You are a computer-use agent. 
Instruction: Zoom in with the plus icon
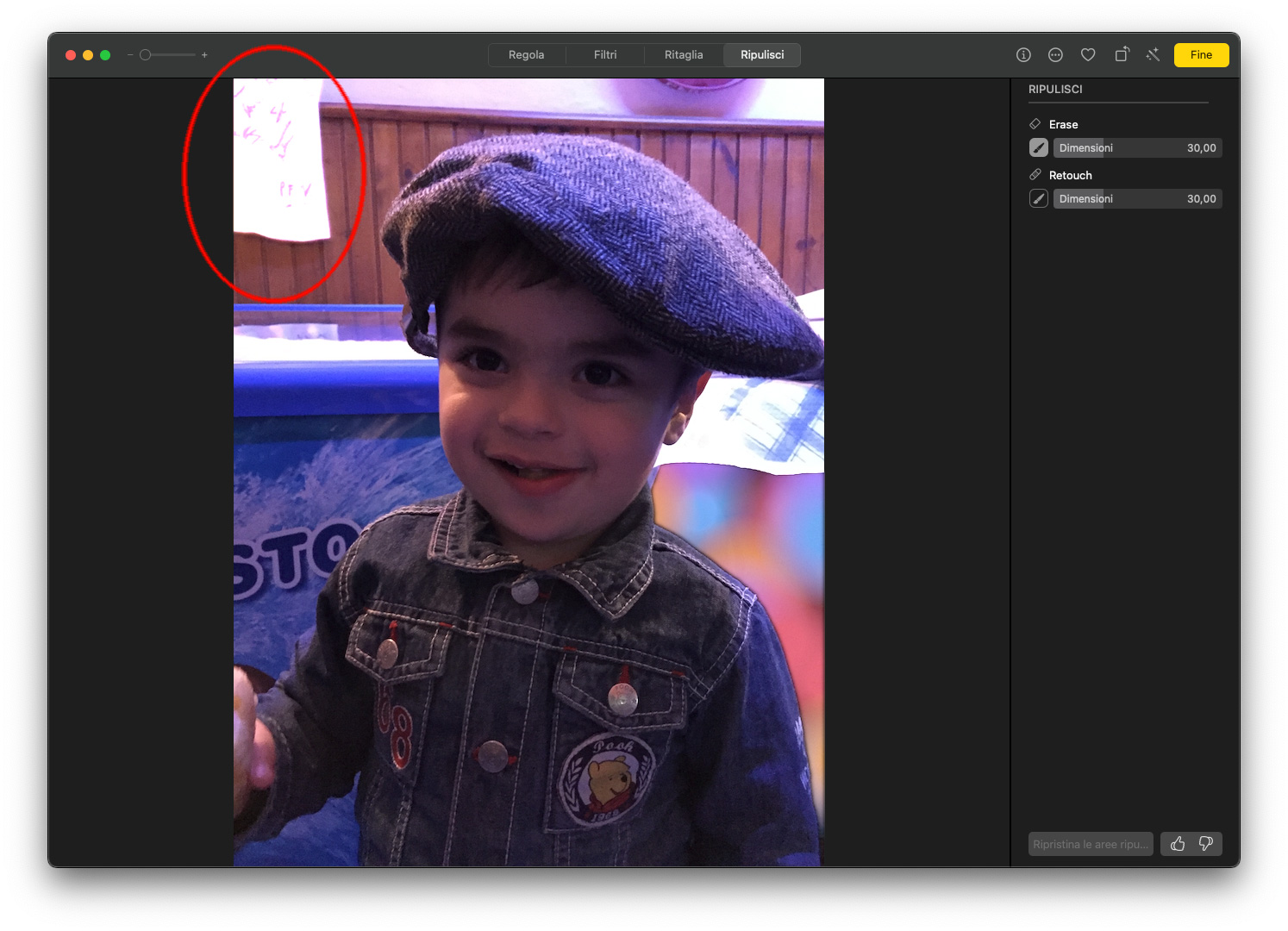pos(204,55)
